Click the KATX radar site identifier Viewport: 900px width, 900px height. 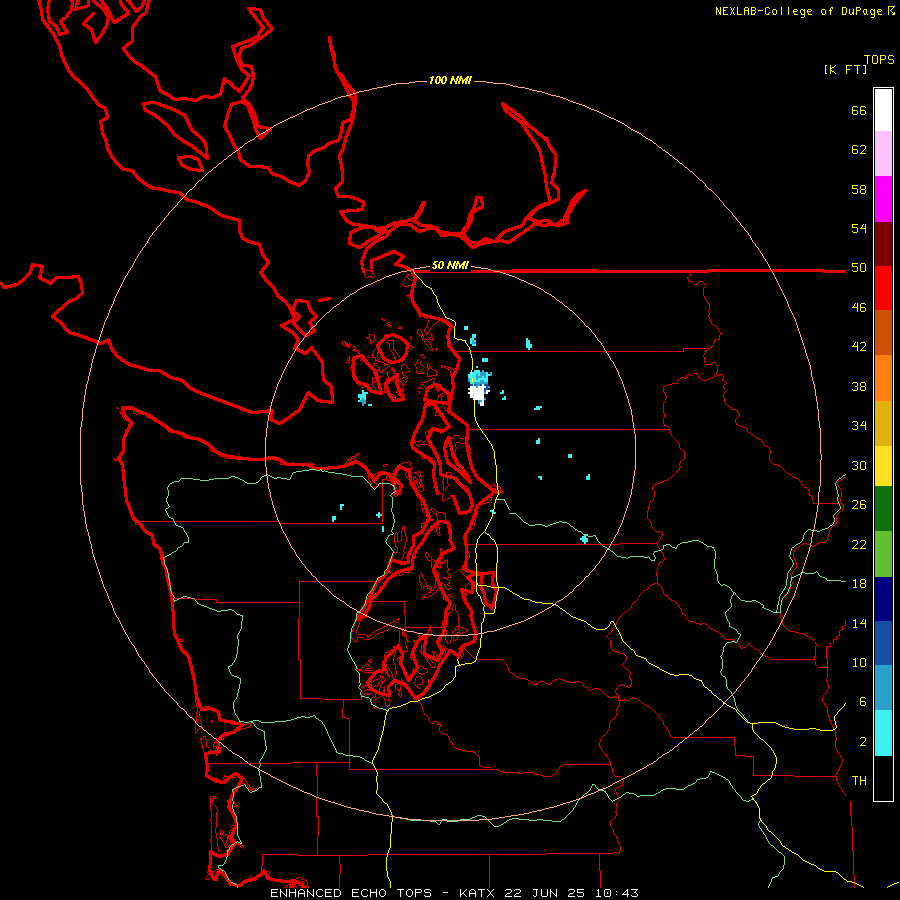[x=478, y=893]
